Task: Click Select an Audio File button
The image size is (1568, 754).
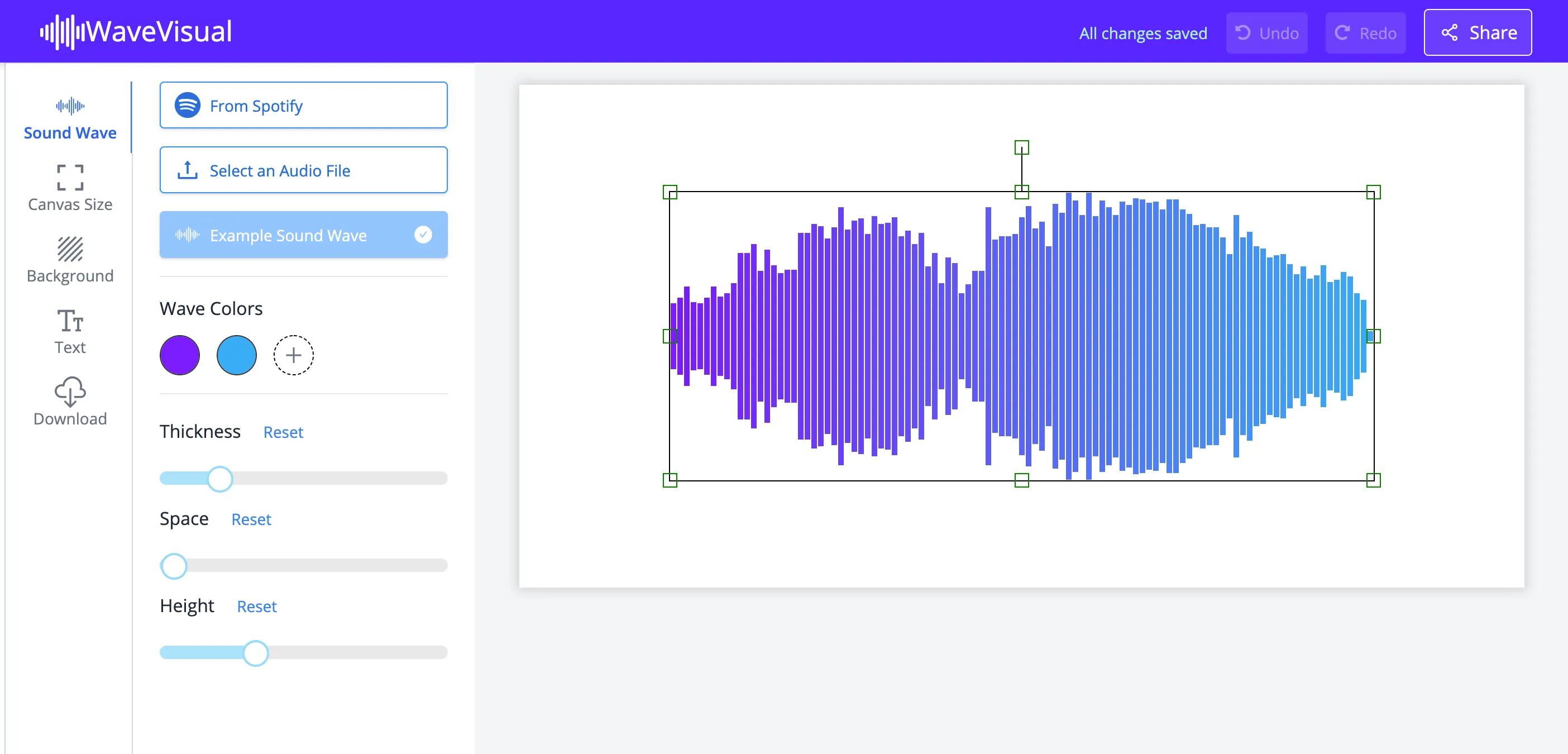Action: (303, 170)
